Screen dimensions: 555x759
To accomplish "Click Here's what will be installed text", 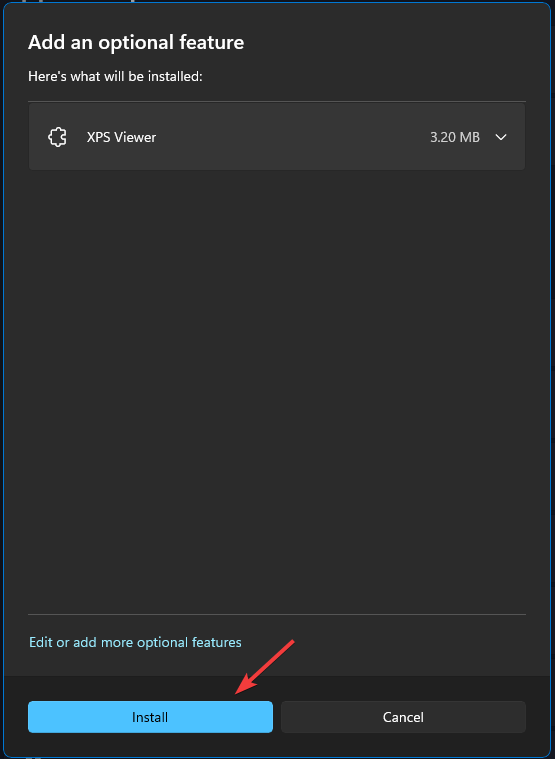I will coord(115,76).
